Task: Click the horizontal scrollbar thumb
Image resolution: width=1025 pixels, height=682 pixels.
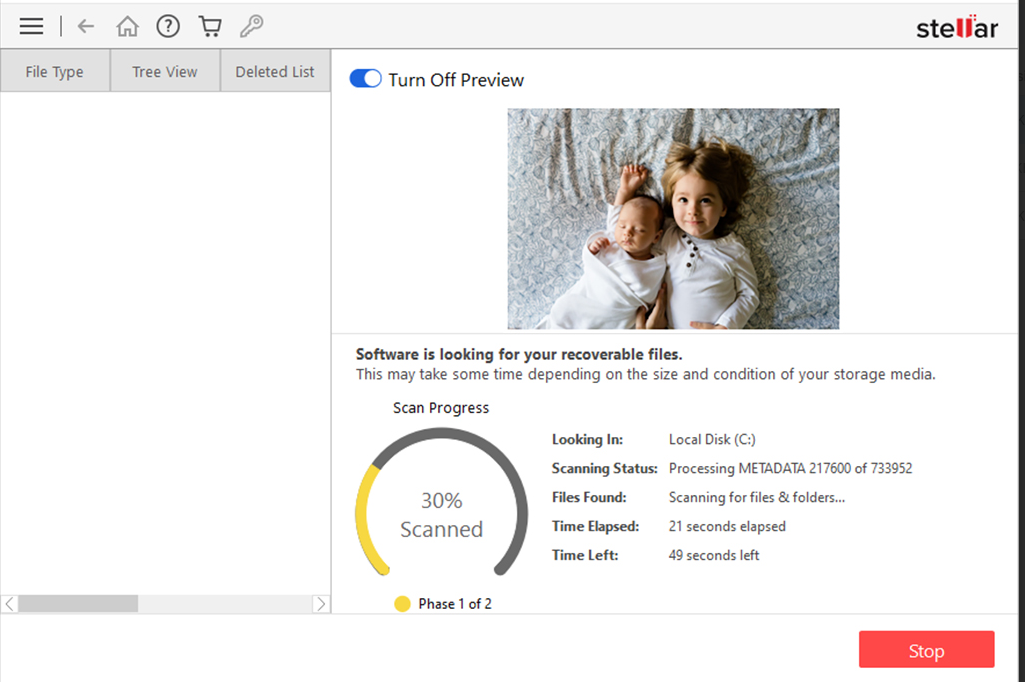Action: point(78,604)
